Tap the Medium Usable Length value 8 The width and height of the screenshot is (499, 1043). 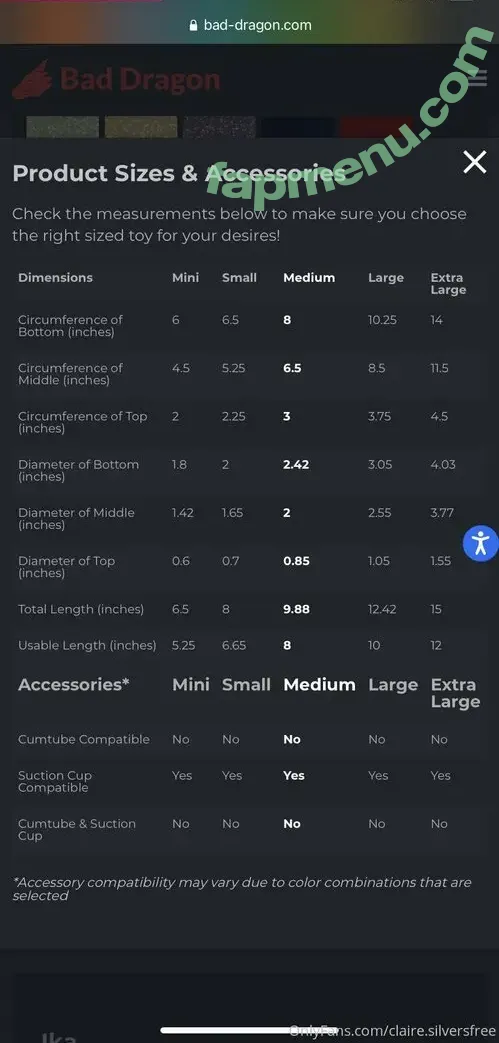click(x=287, y=645)
